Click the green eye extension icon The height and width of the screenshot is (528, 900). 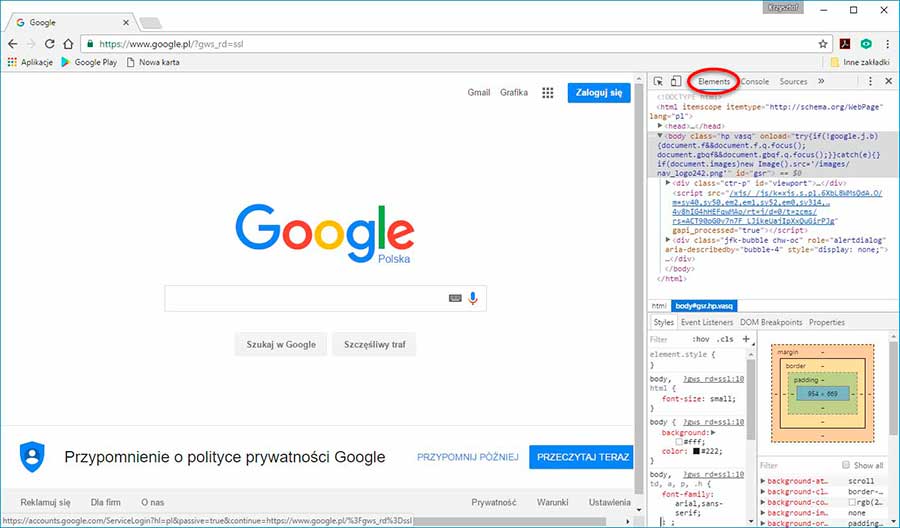click(866, 44)
